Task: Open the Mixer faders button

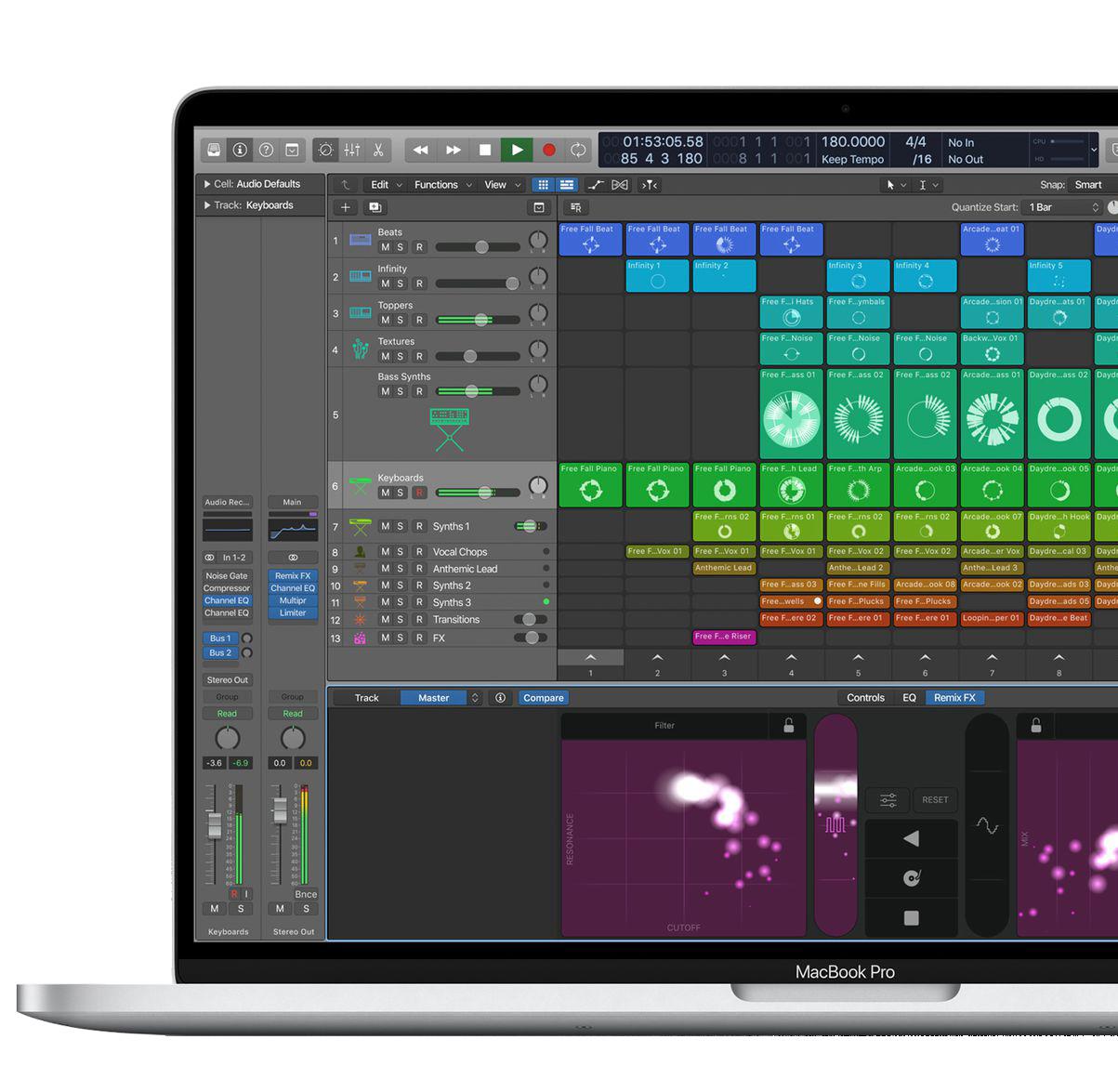Action: [351, 150]
